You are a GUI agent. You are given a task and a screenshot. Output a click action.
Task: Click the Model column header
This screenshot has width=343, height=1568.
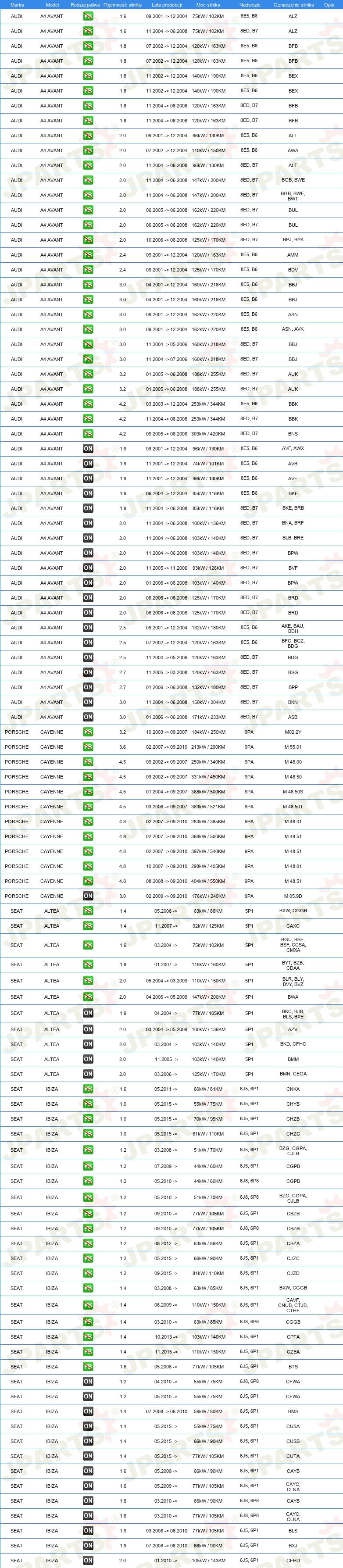(52, 5)
